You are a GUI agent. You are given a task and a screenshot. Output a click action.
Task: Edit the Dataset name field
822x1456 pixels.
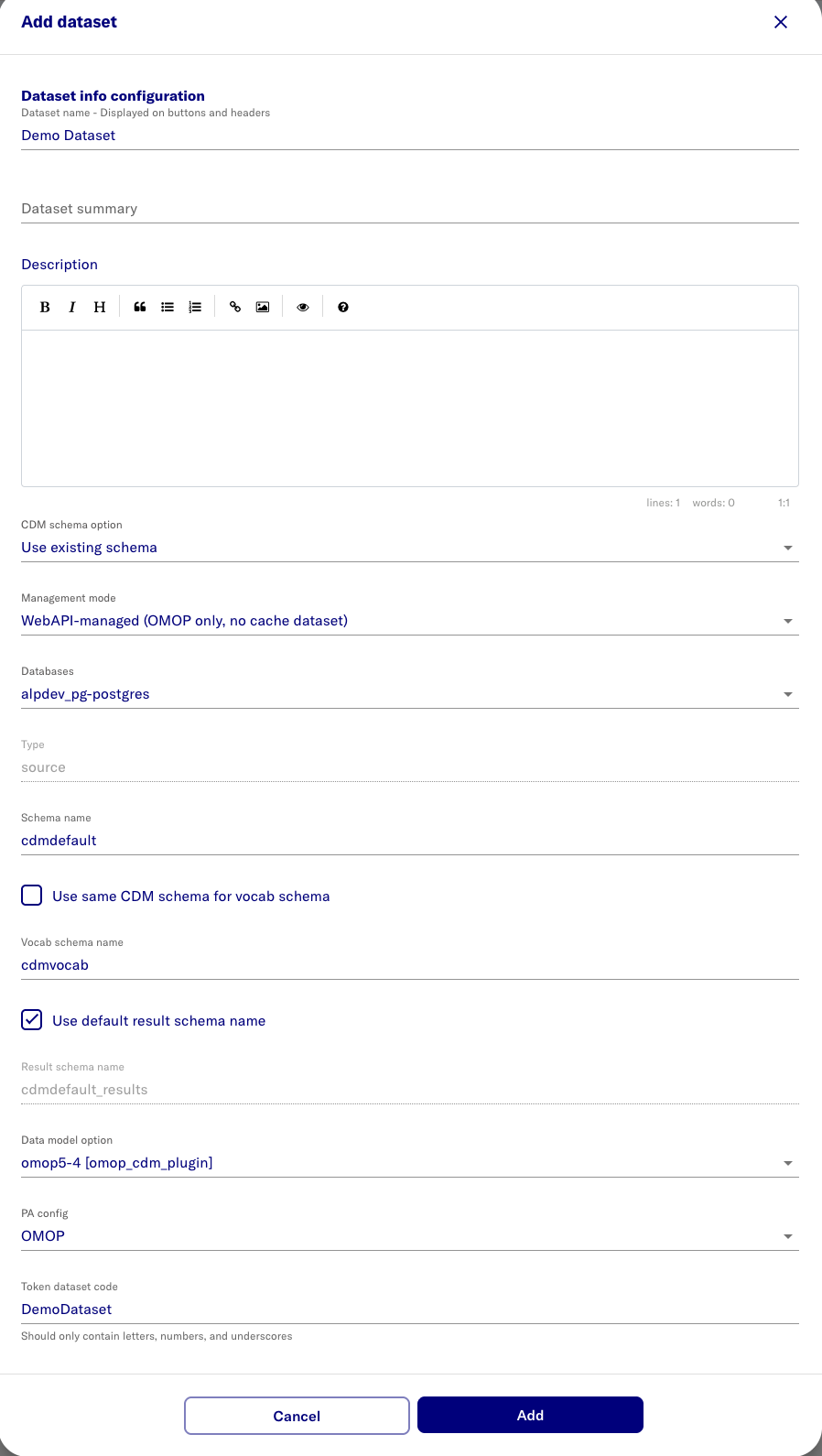coord(410,136)
